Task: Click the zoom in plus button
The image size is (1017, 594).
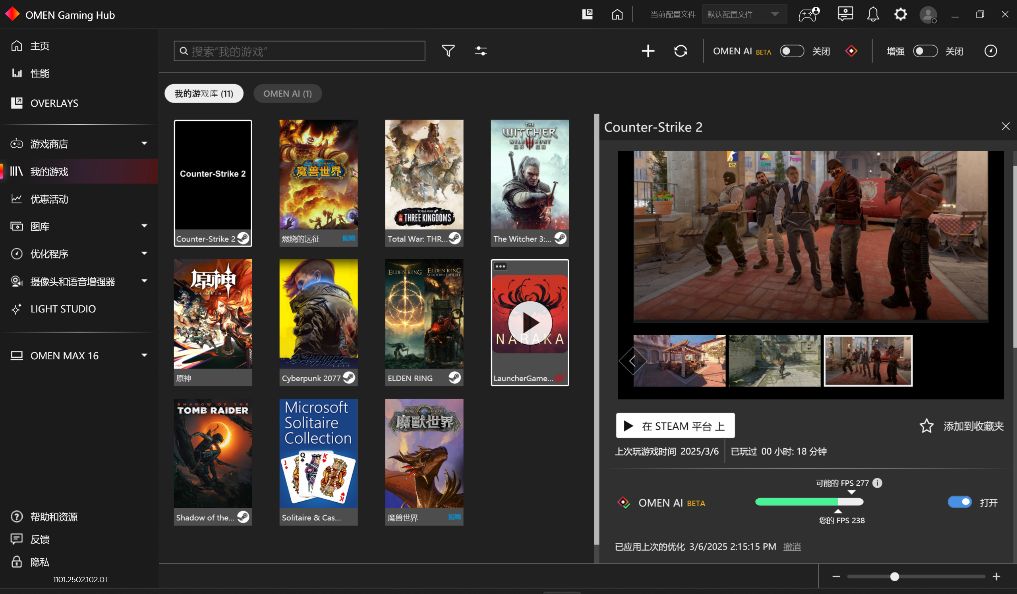Action: coord(996,576)
